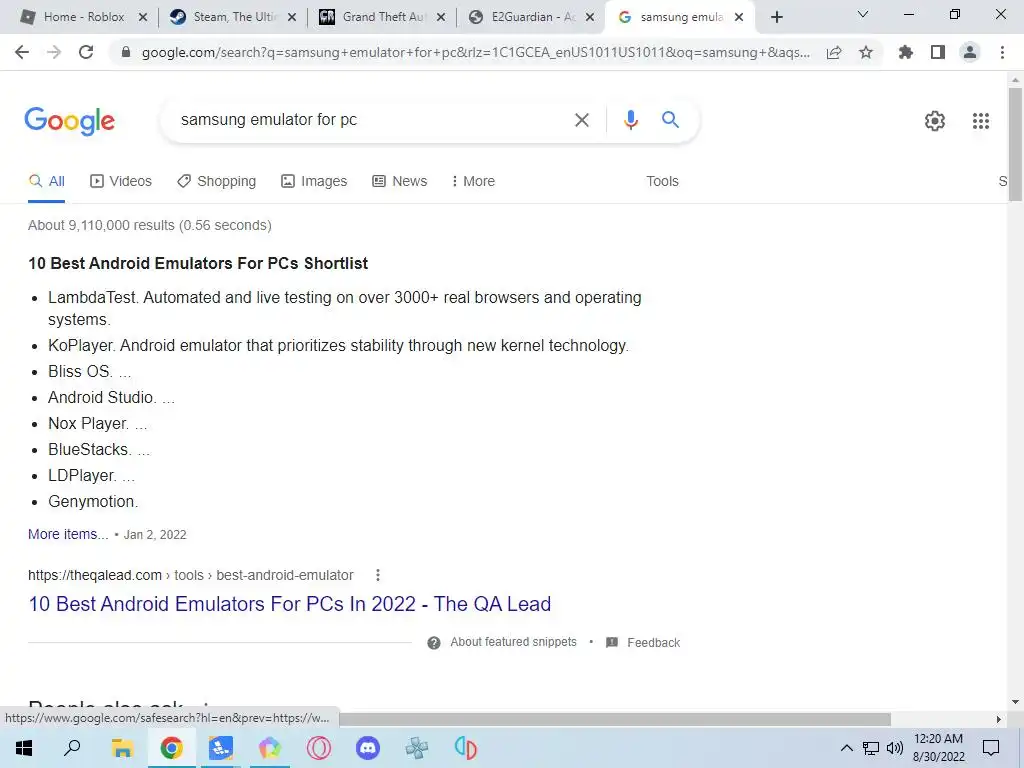Click theqalead.com breadcrumb URL
1024x768 pixels.
tap(191, 575)
